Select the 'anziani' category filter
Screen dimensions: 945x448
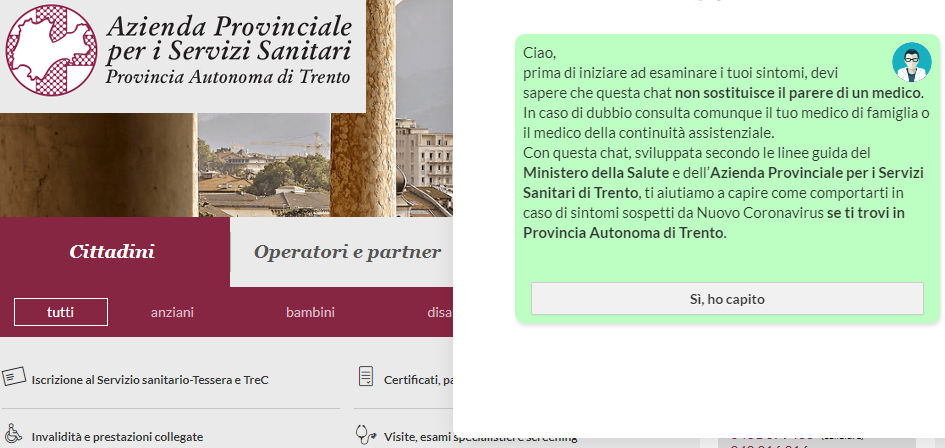click(x=172, y=312)
